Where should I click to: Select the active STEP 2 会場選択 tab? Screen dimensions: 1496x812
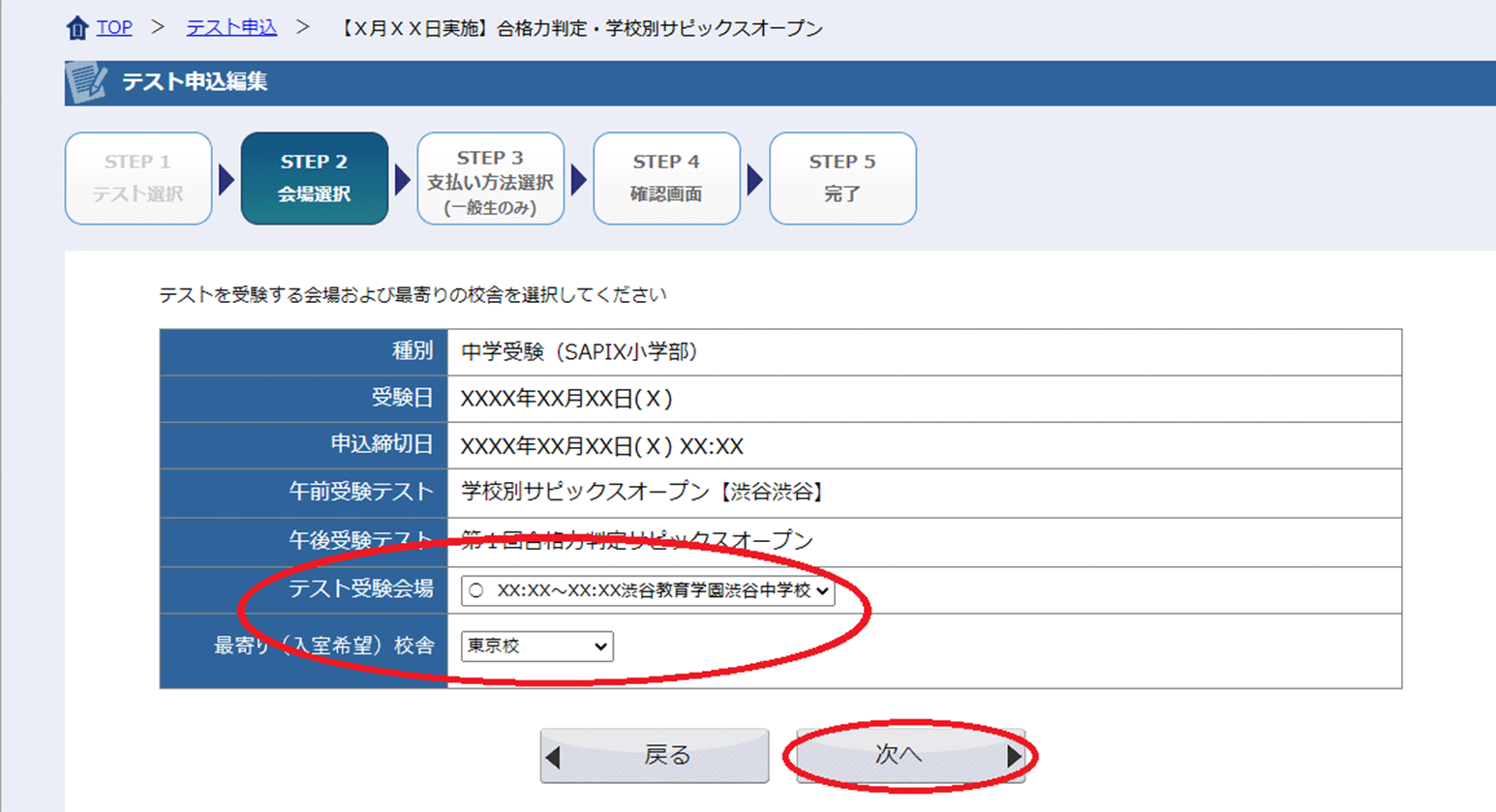(x=315, y=179)
